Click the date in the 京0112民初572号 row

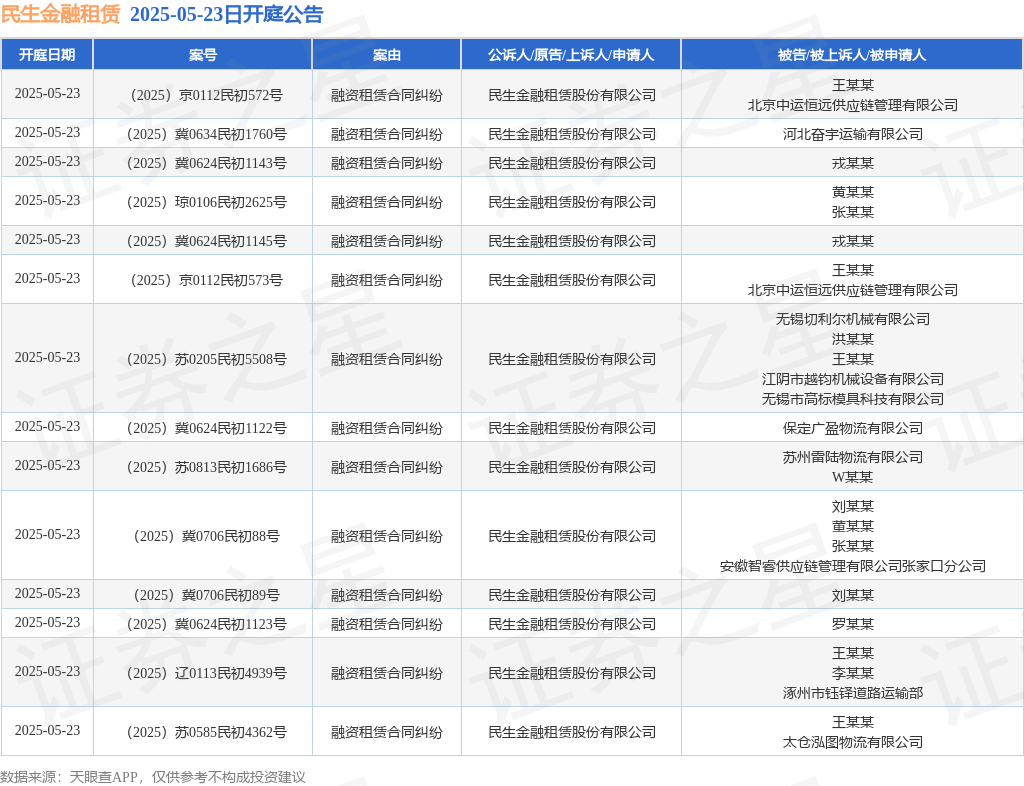(x=47, y=94)
